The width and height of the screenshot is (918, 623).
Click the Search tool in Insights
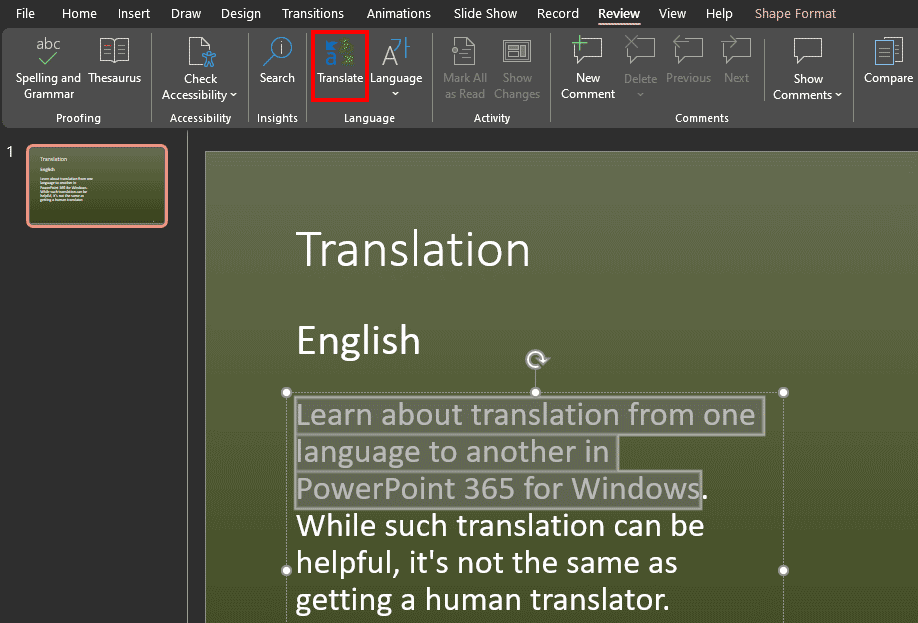coord(277,66)
